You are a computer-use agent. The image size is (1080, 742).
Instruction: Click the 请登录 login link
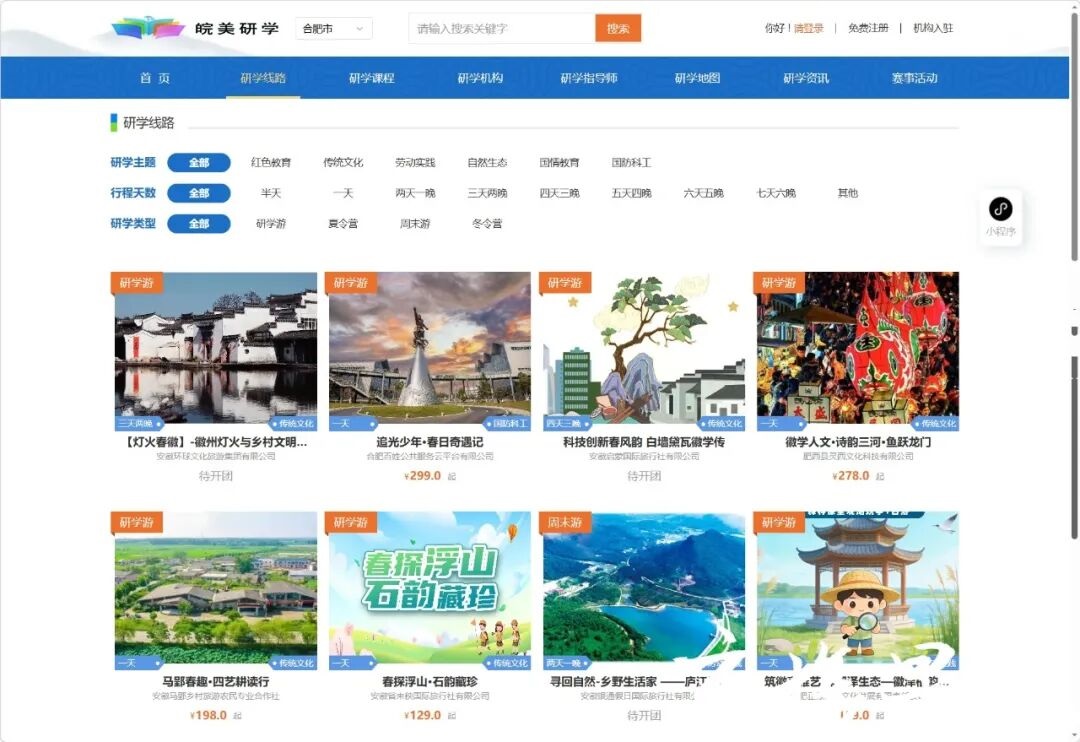click(808, 29)
